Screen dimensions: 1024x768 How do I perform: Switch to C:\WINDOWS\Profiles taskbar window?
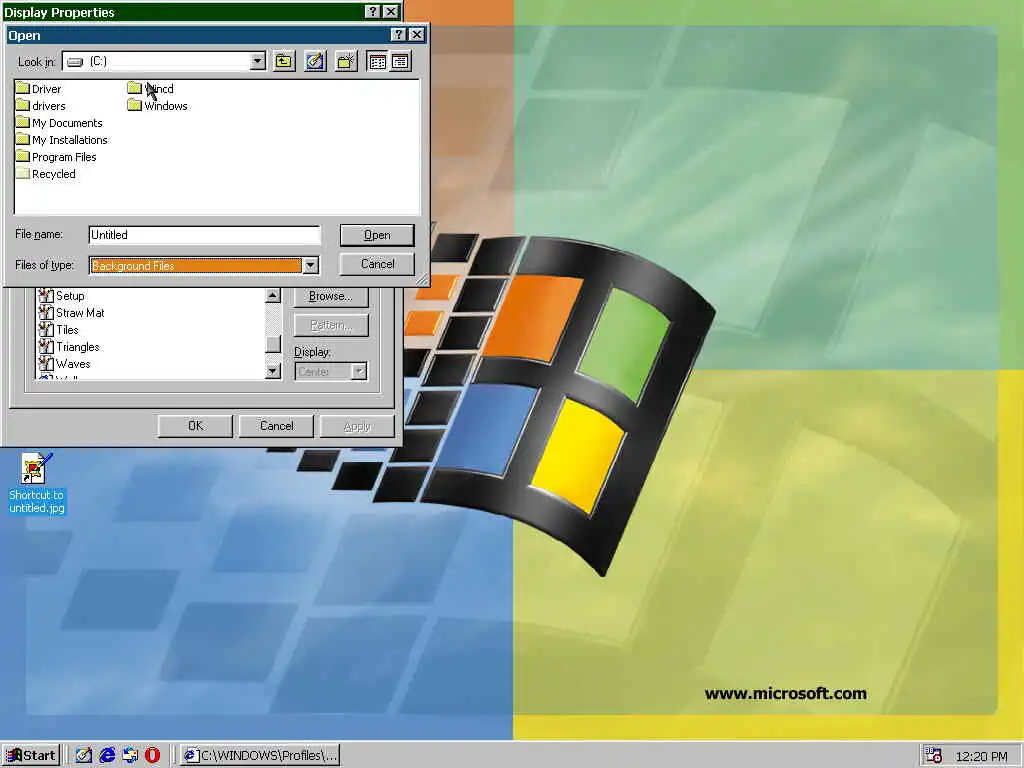click(x=260, y=756)
